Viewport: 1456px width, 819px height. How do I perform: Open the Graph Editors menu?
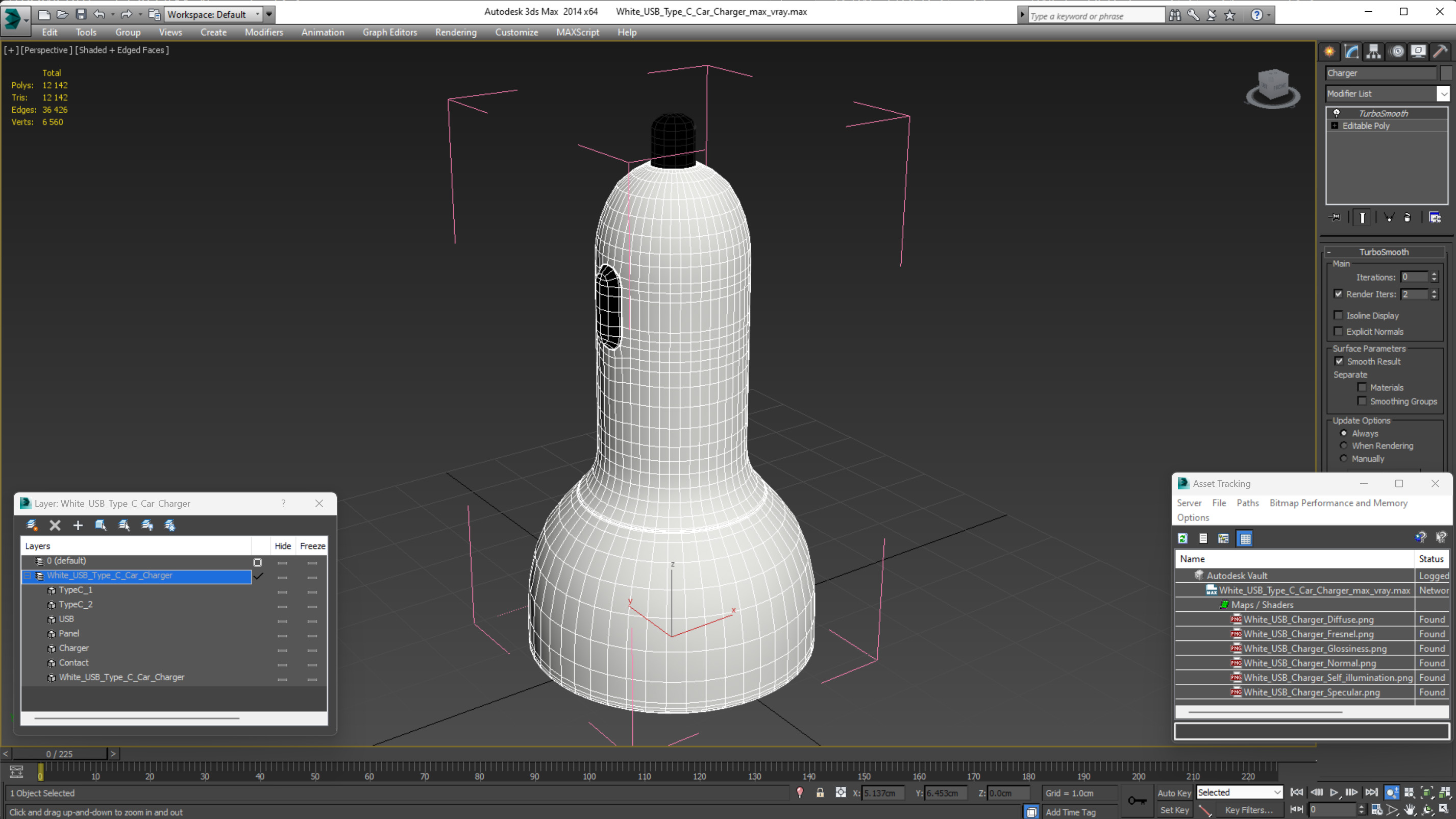coord(390,32)
